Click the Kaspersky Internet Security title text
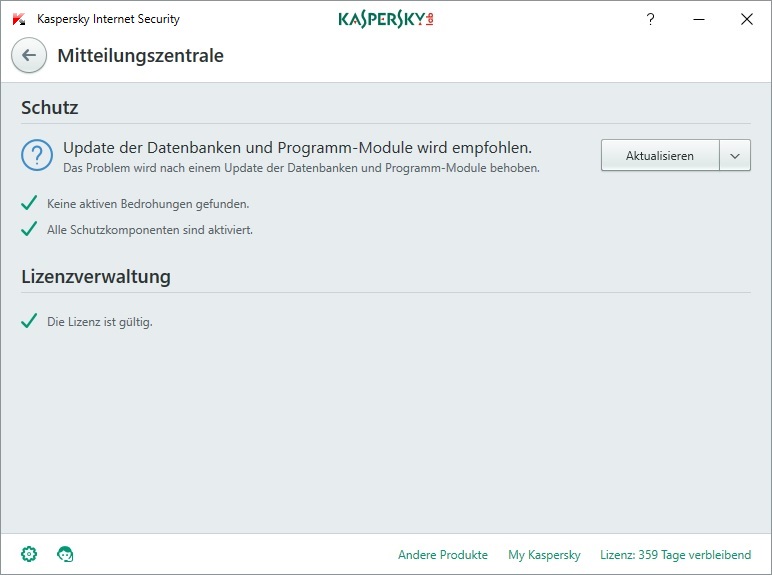This screenshot has height=575, width=772. (108, 19)
